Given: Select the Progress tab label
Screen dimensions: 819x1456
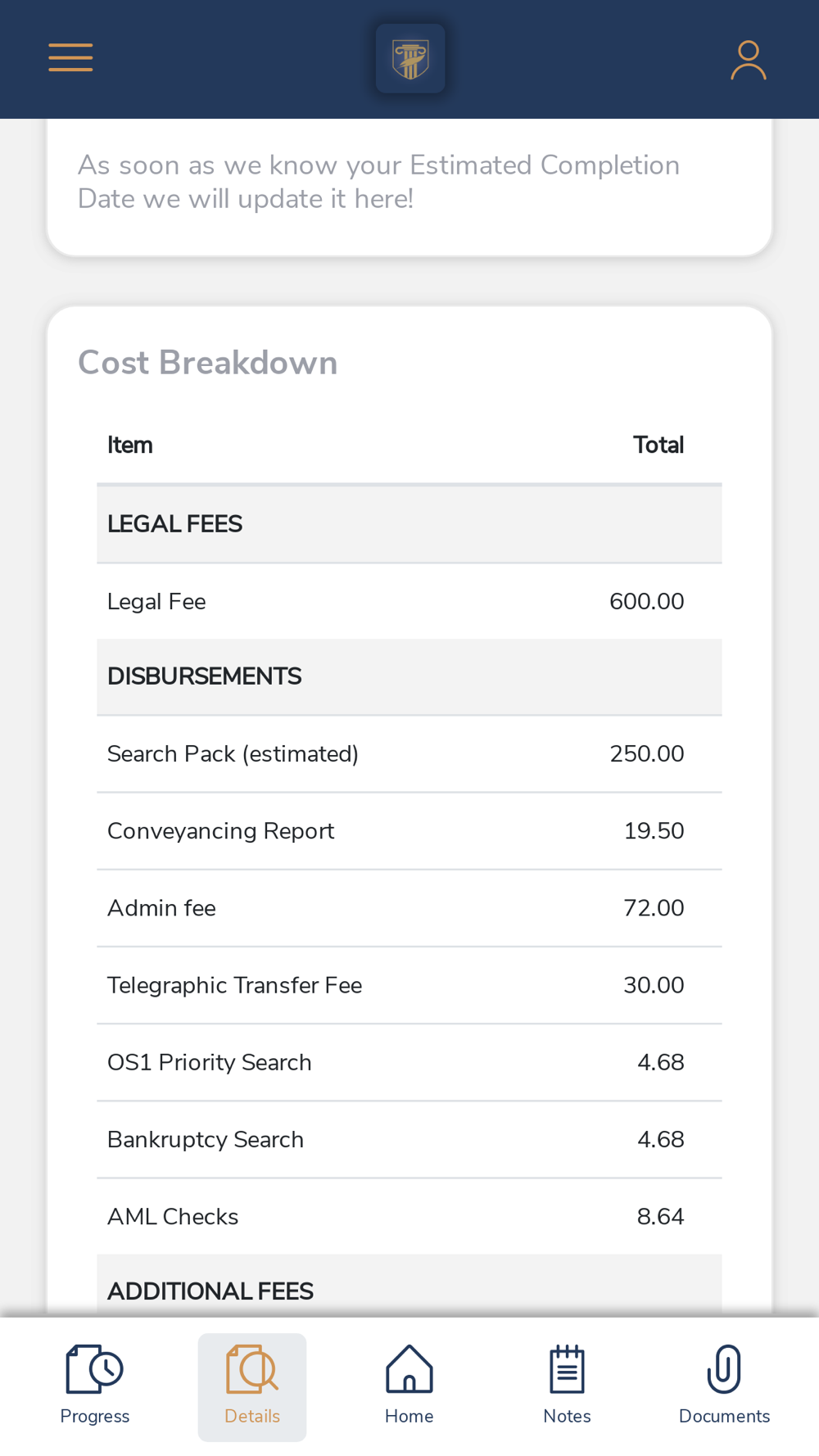Looking at the screenshot, I should [x=94, y=1416].
